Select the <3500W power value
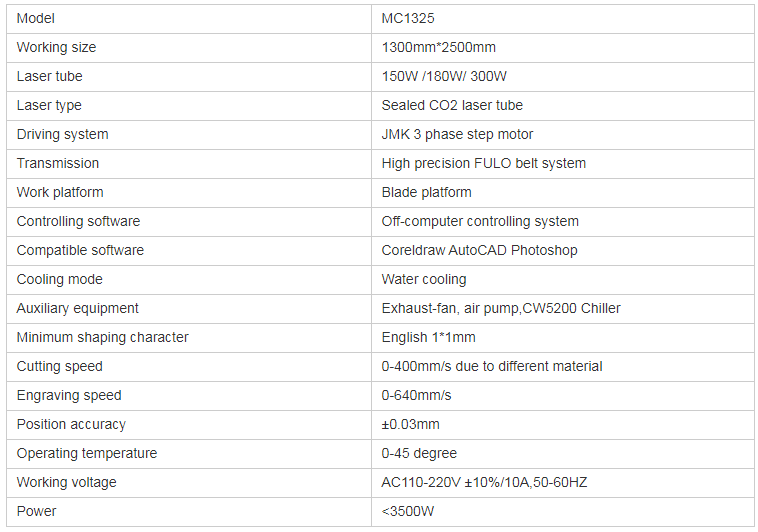 coord(409,511)
